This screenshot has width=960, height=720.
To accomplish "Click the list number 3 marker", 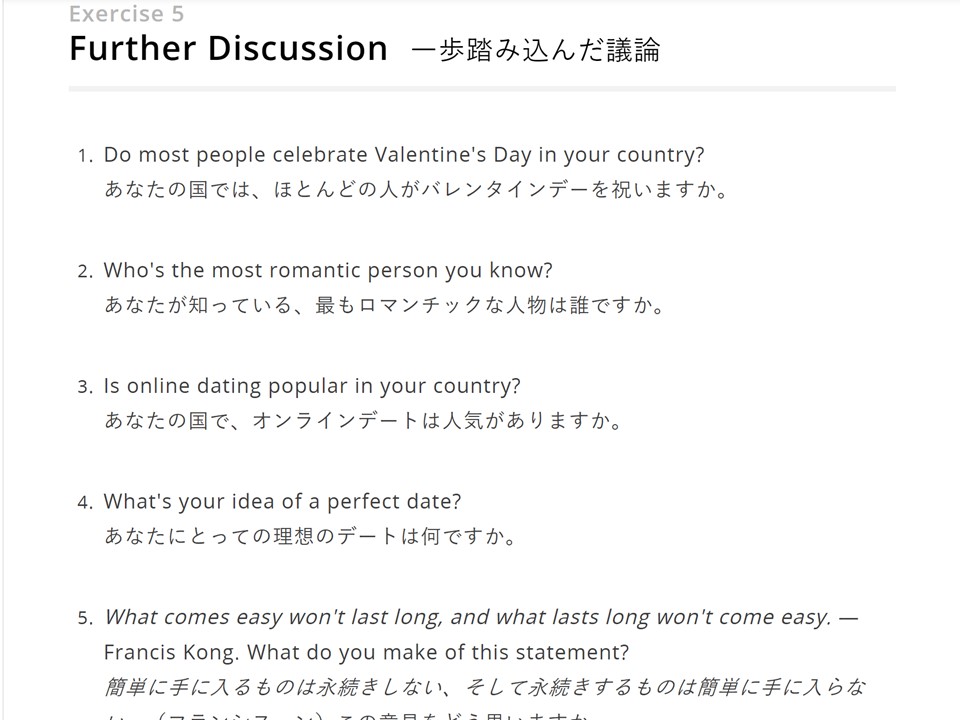I will coord(85,388).
